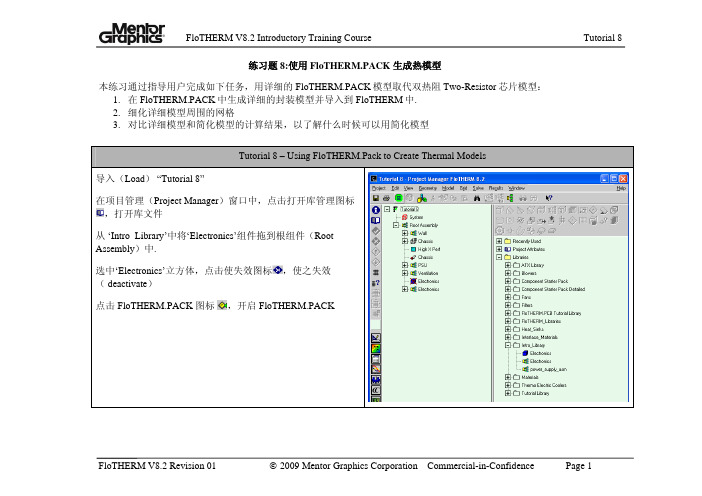Click the yellow Libraries folder icon
The height and width of the screenshot is (496, 702).
coord(508,257)
